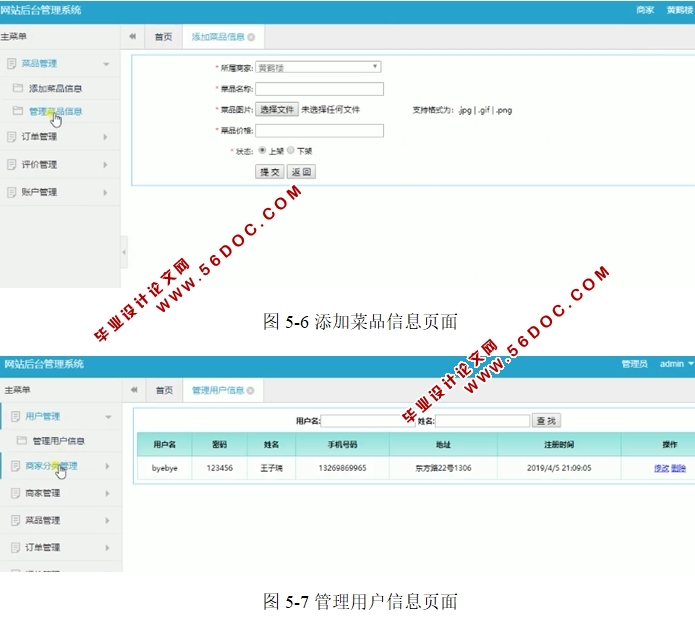The image size is (695, 623).
Task: Select the 上架 status radio button
Action: click(x=262, y=150)
